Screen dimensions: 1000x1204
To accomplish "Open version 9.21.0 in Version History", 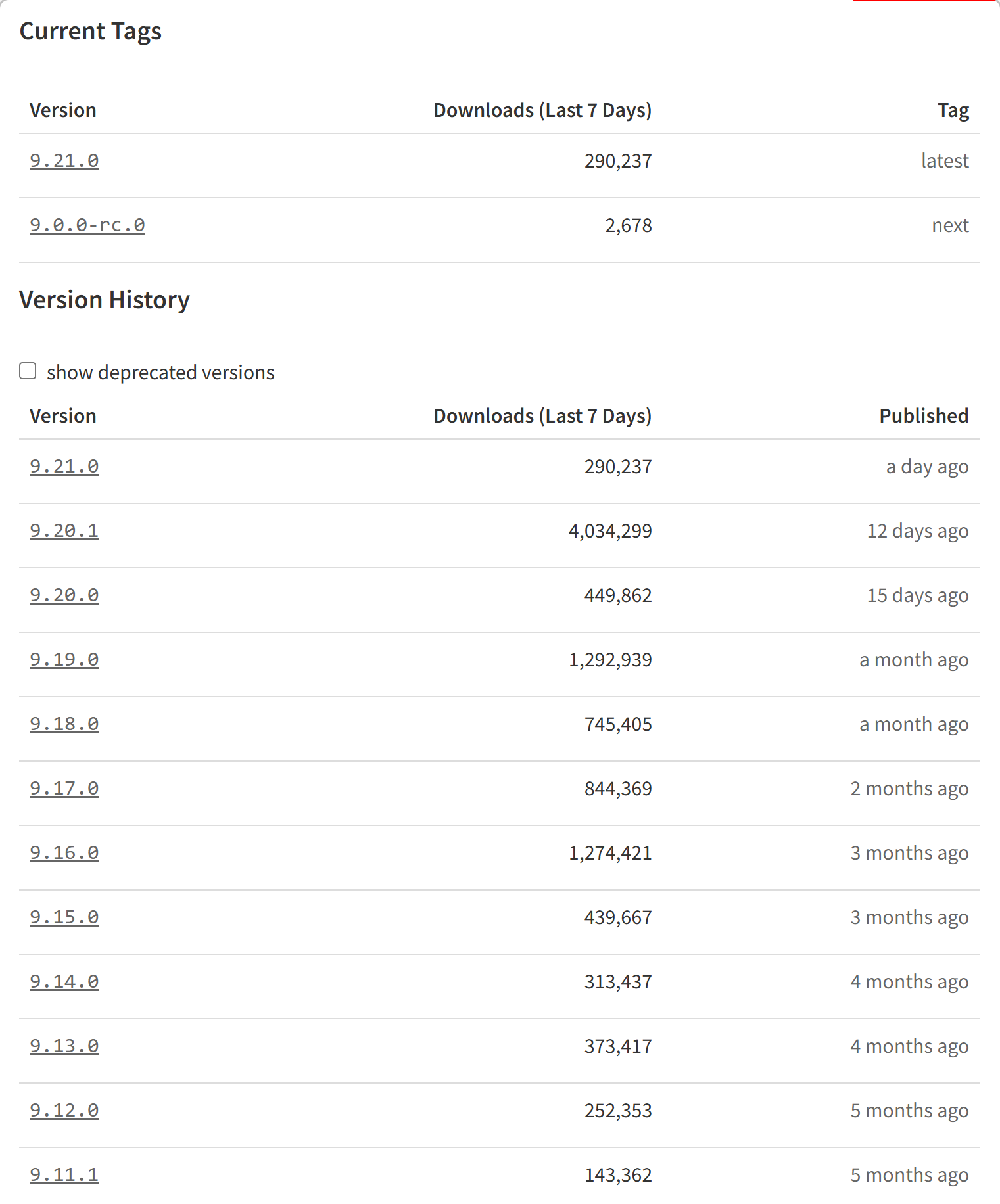I will pyautogui.click(x=64, y=467).
